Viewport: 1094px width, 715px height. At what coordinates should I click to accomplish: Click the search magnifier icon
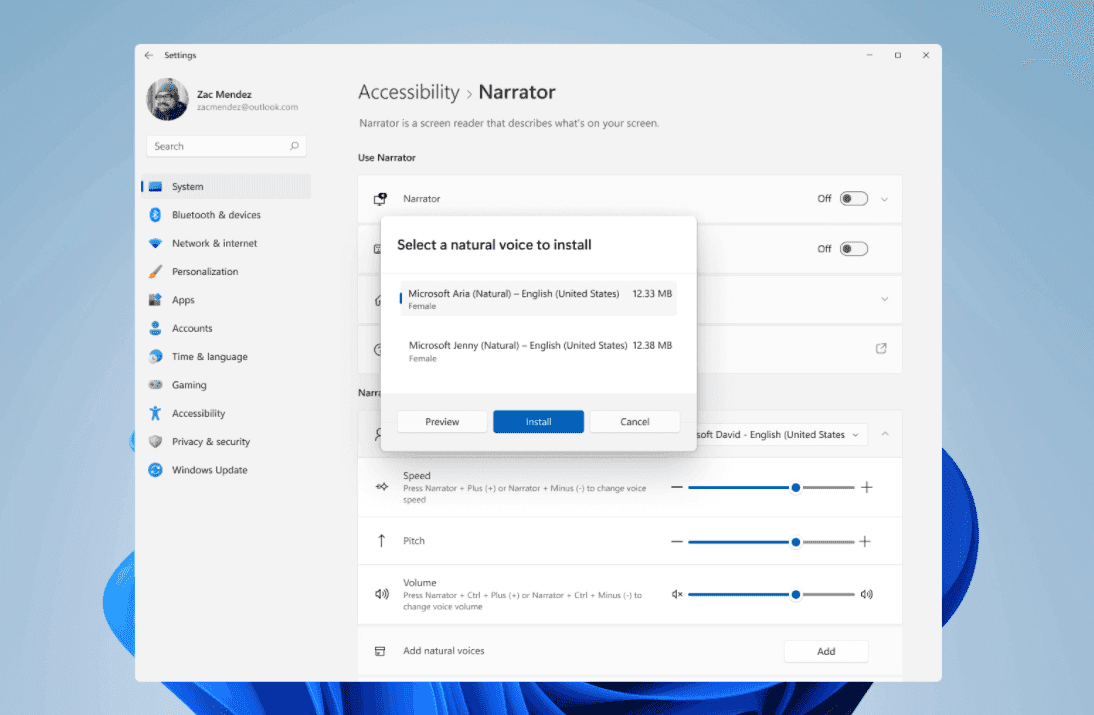pyautogui.click(x=294, y=146)
